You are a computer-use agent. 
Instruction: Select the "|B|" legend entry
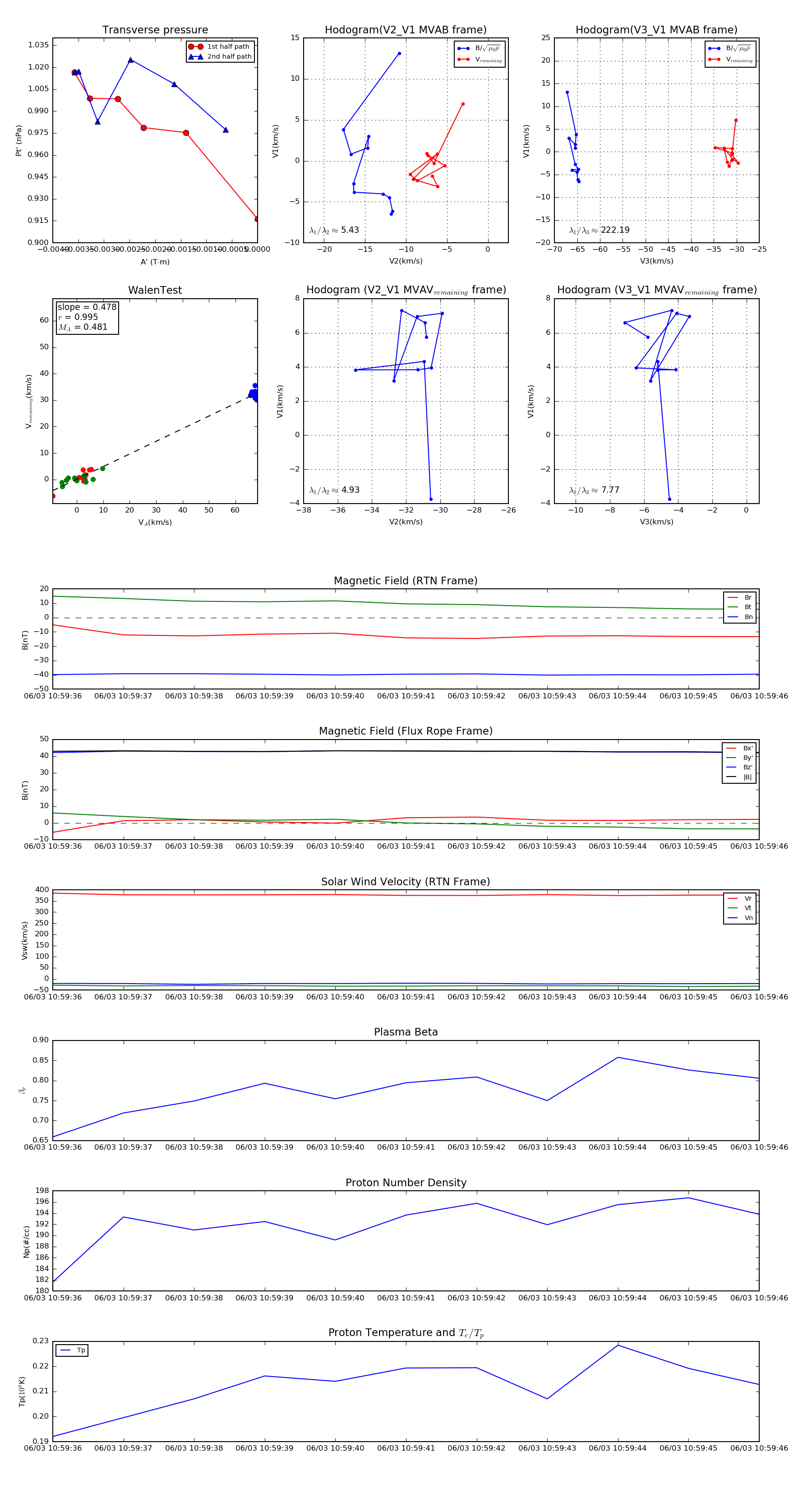coord(739,777)
